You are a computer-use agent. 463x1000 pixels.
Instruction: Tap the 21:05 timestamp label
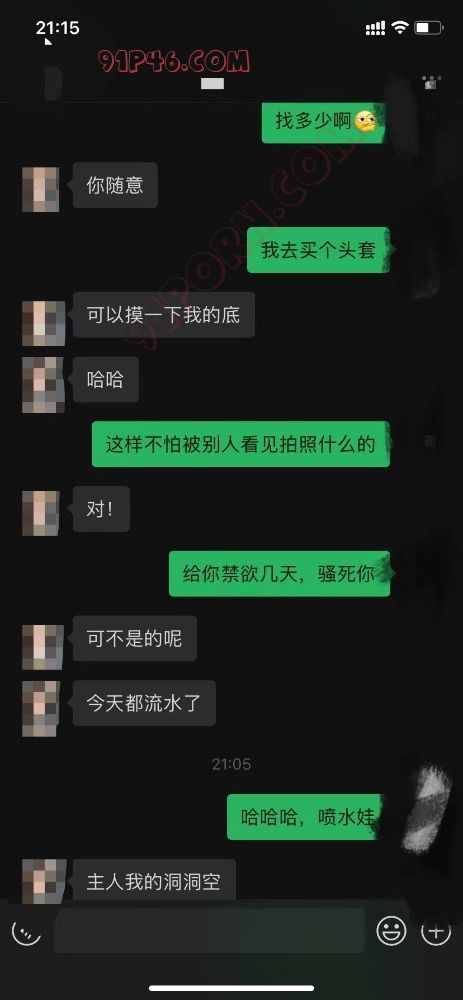click(x=231, y=763)
